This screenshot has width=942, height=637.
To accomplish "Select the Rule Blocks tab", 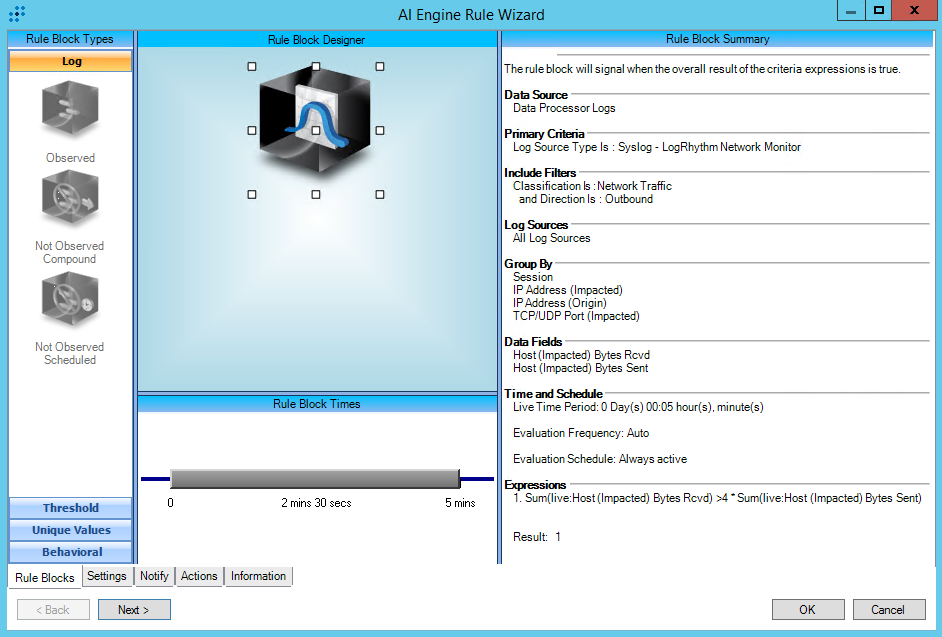I will pyautogui.click(x=45, y=577).
